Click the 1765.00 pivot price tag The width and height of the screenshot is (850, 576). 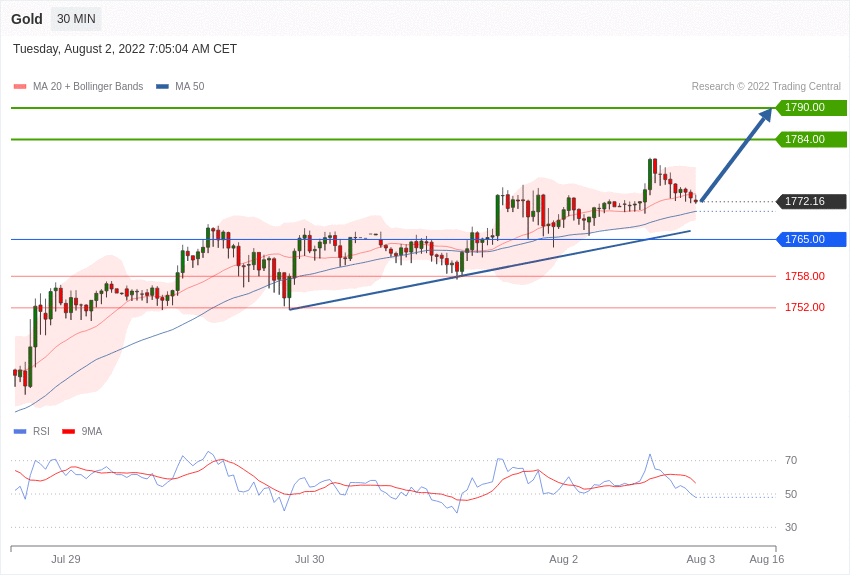pyautogui.click(x=812, y=239)
